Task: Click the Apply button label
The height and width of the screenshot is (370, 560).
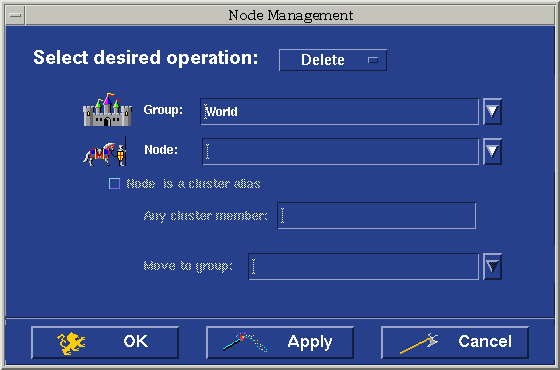Action: click(310, 342)
